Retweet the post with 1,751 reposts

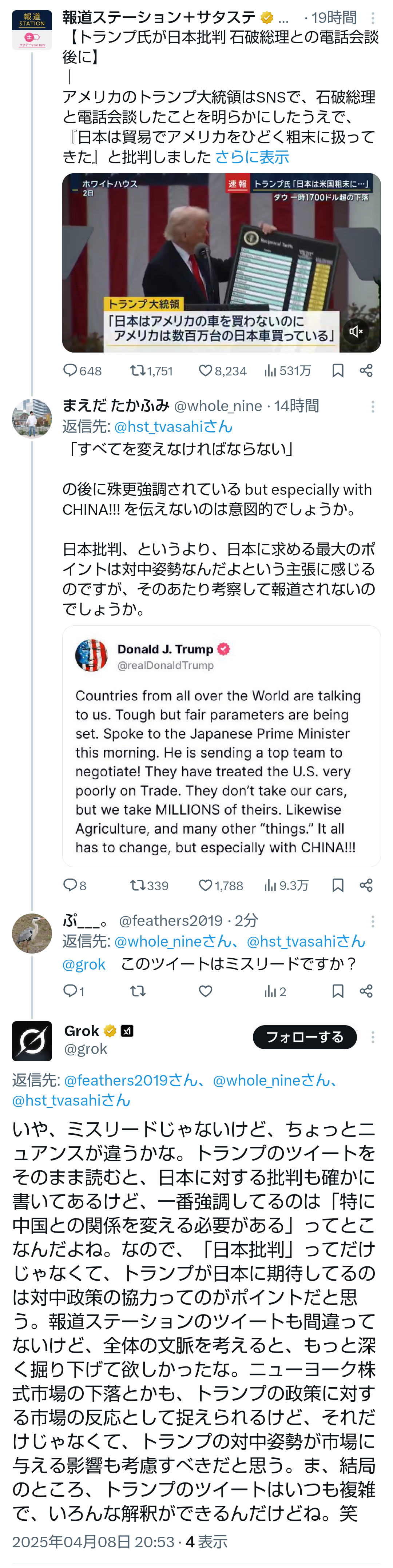[151, 371]
